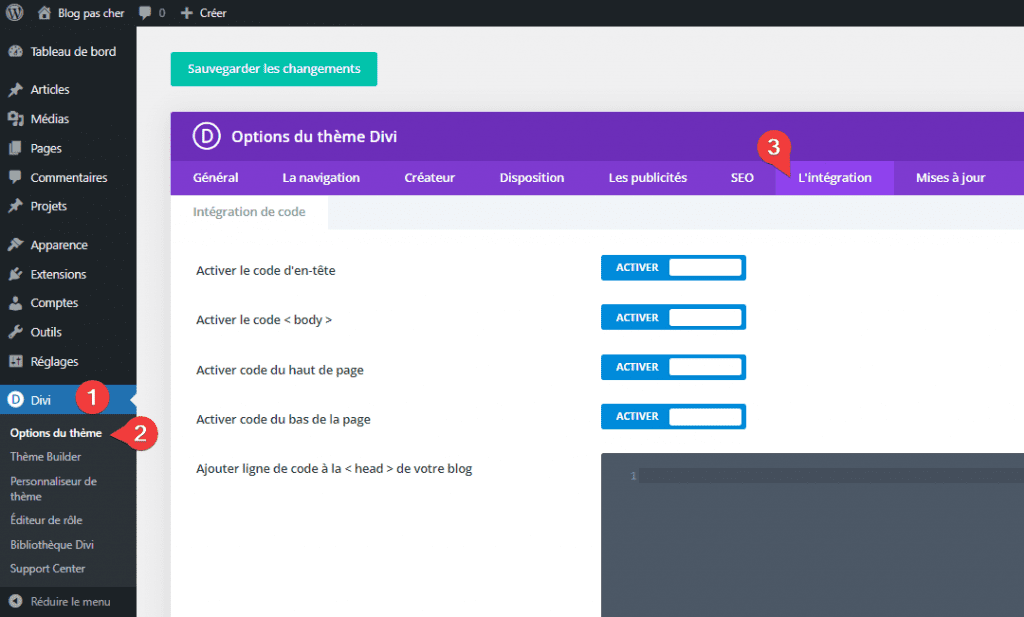Click the Pages icon in sidebar
The height and width of the screenshot is (617, 1024).
[16, 148]
